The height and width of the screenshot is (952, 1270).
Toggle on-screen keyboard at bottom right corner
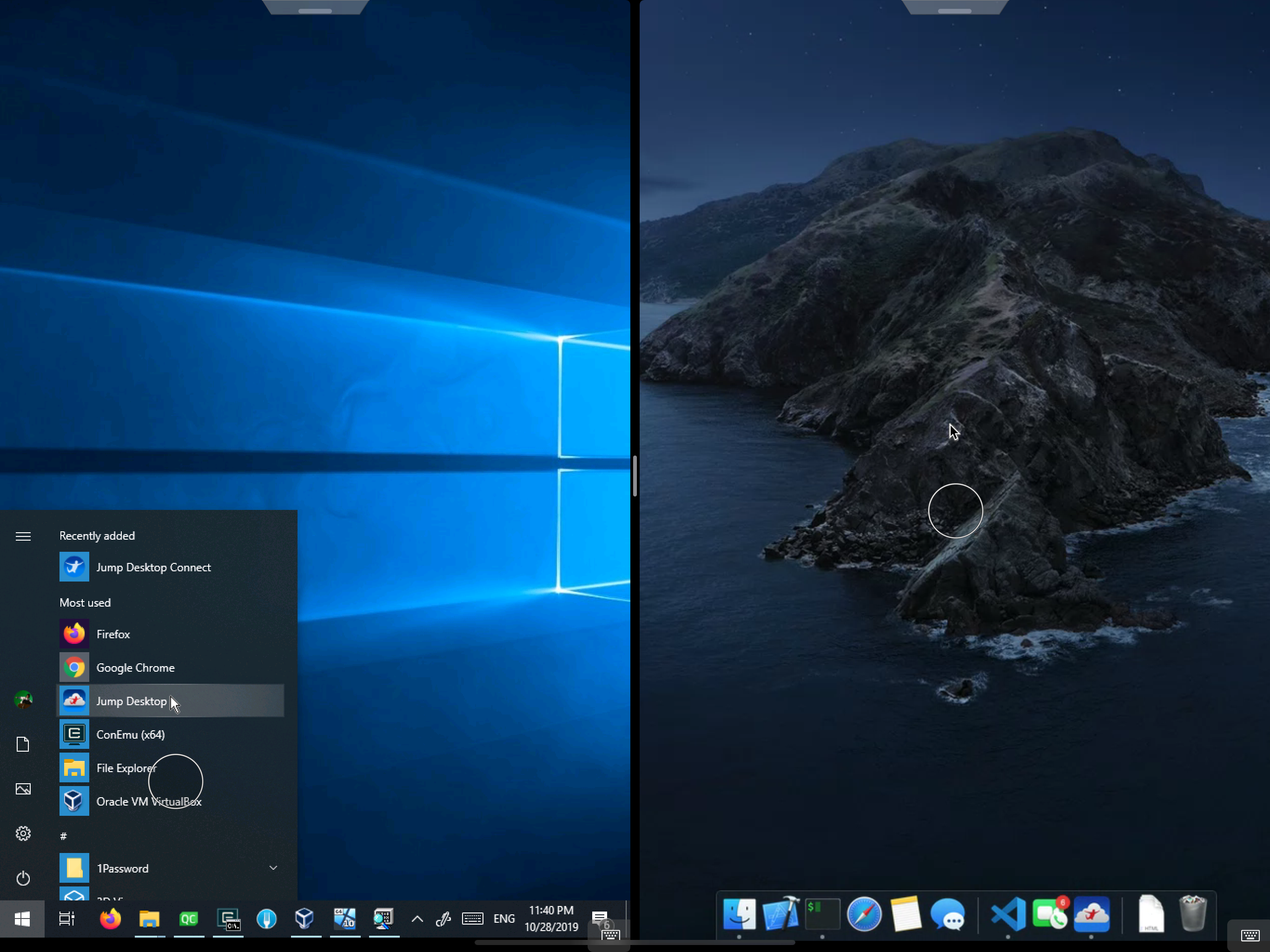click(1250, 935)
